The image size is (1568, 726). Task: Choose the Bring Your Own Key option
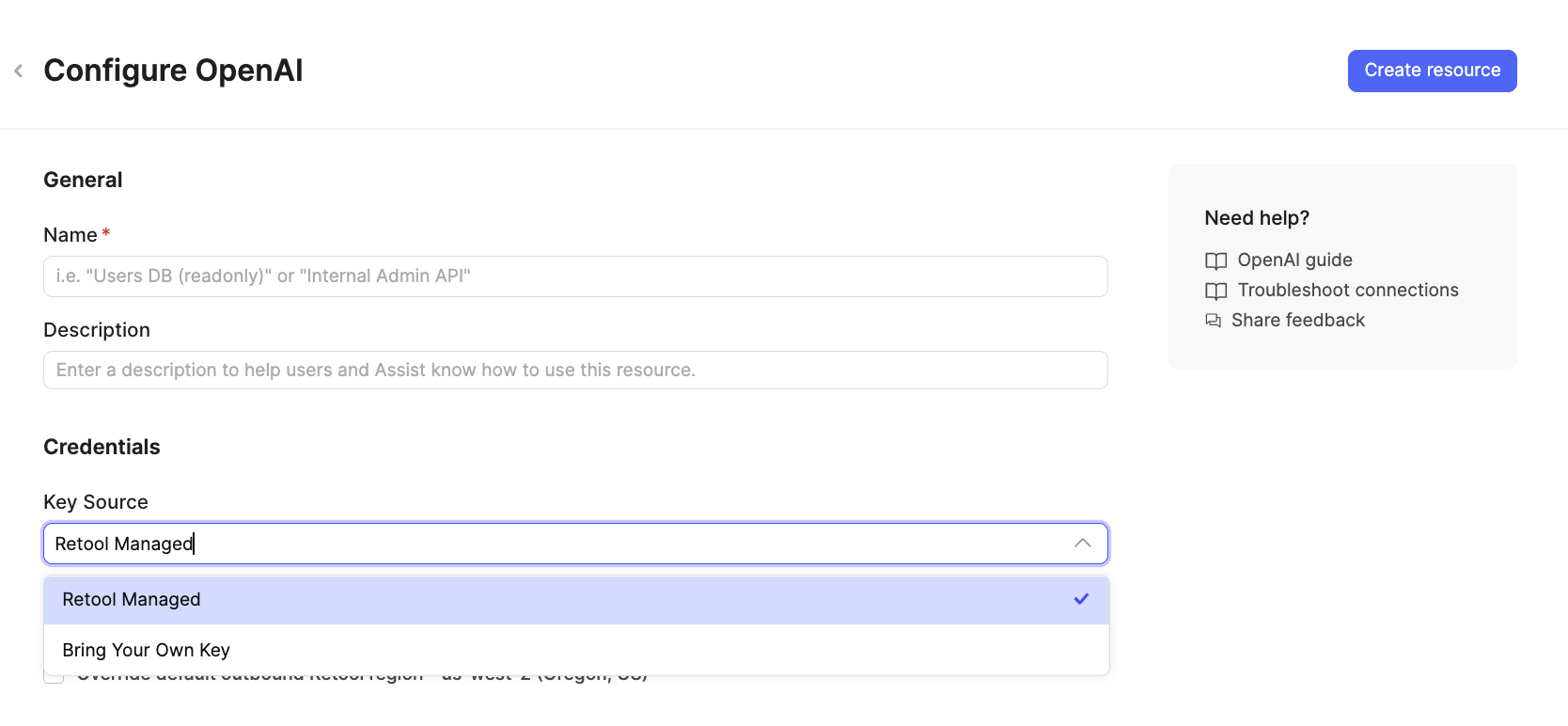pyautogui.click(x=576, y=650)
